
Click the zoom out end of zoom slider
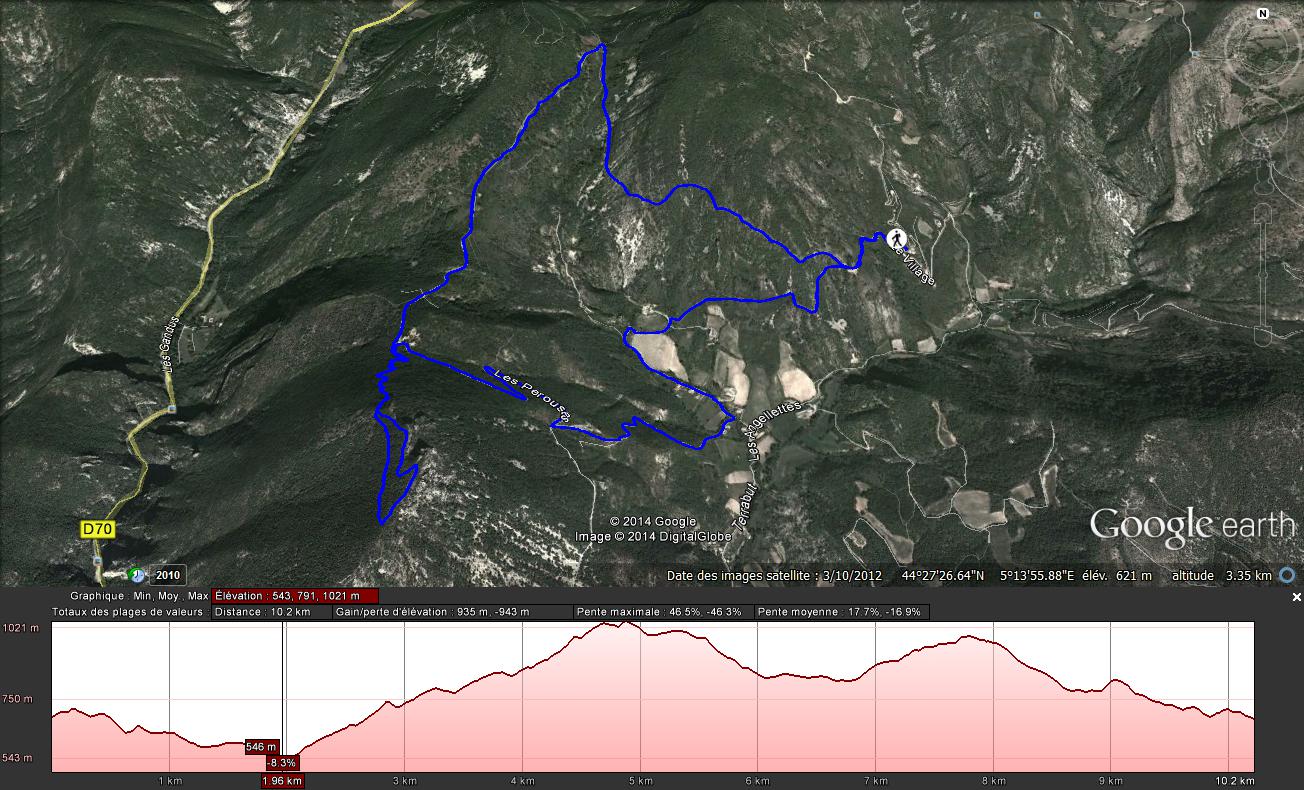pyautogui.click(x=1264, y=338)
